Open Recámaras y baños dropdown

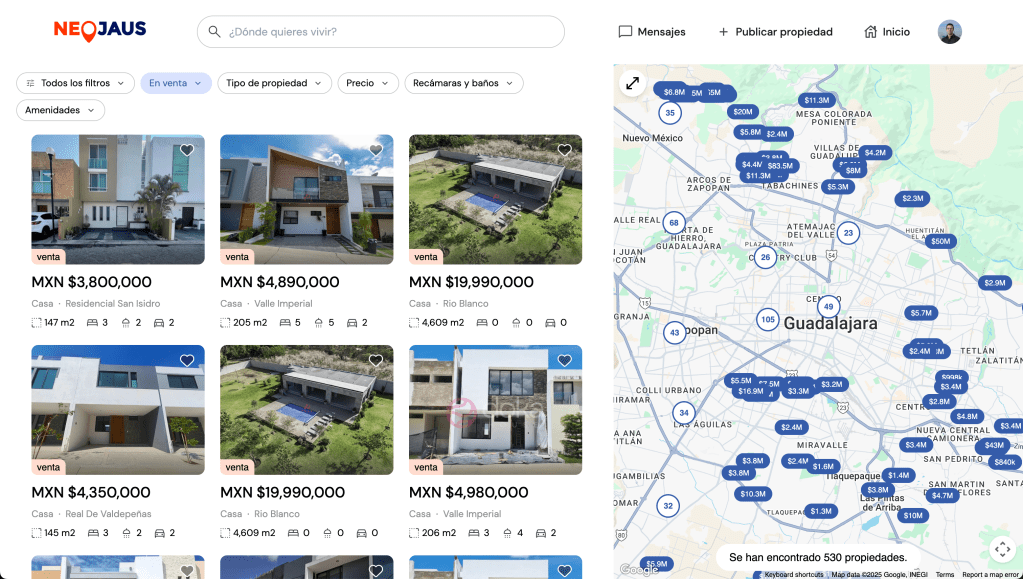point(464,83)
